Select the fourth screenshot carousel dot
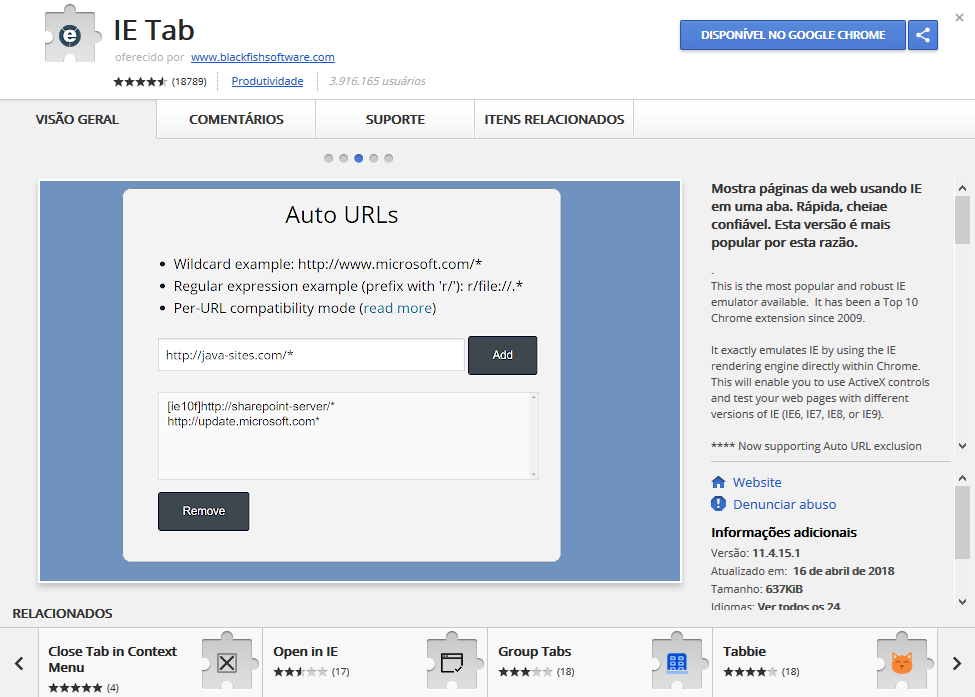975x697 pixels. coord(374,159)
